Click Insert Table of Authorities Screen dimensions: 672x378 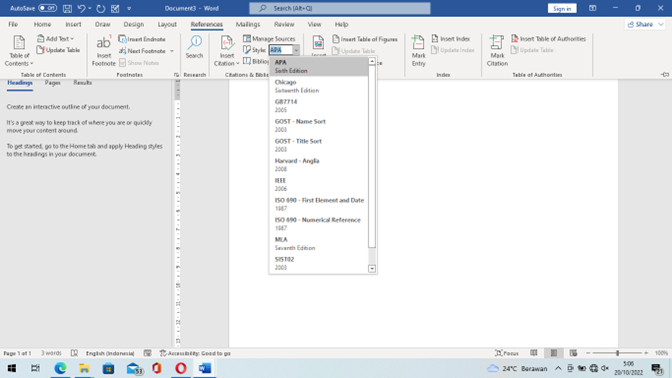(548, 39)
